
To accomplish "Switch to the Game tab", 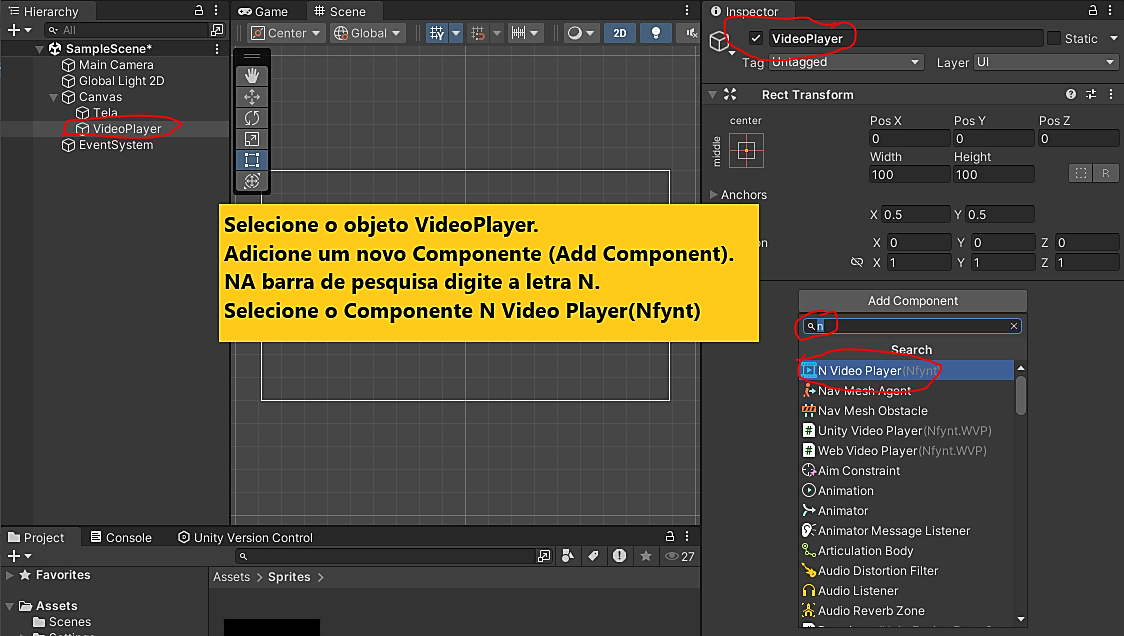I will [x=263, y=11].
